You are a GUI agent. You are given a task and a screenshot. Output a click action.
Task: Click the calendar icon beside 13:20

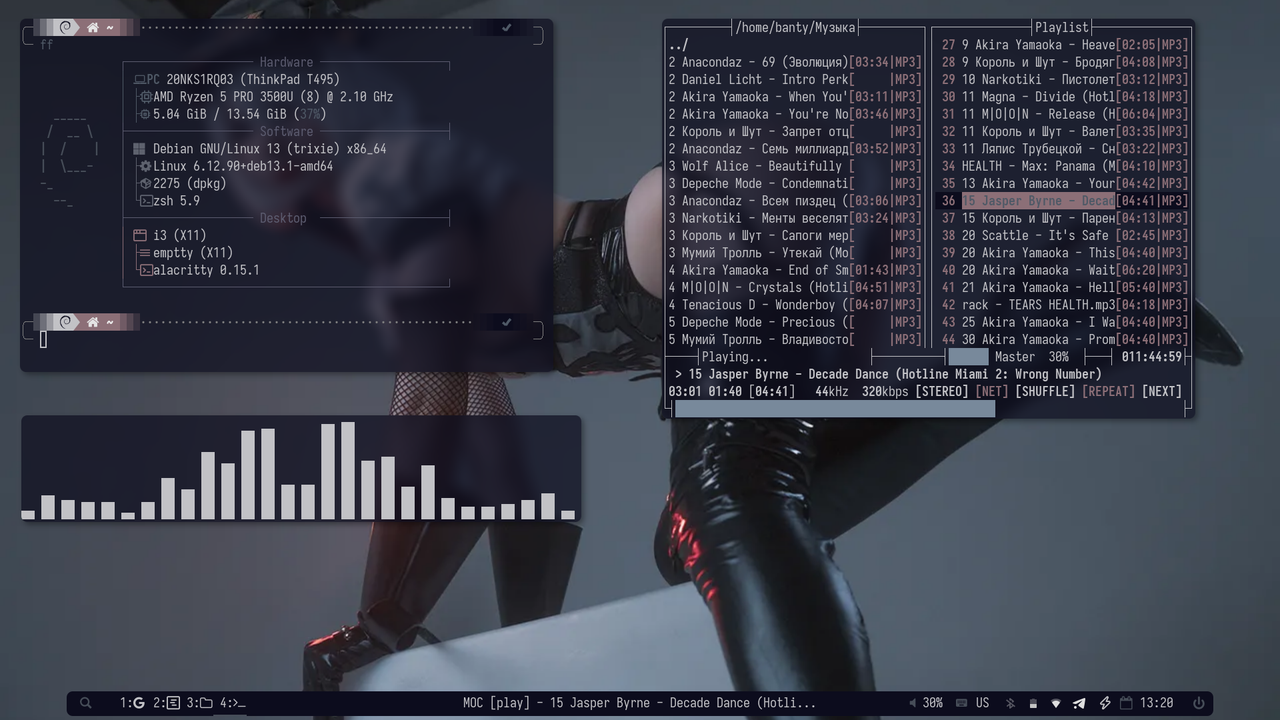[x=1126, y=703]
